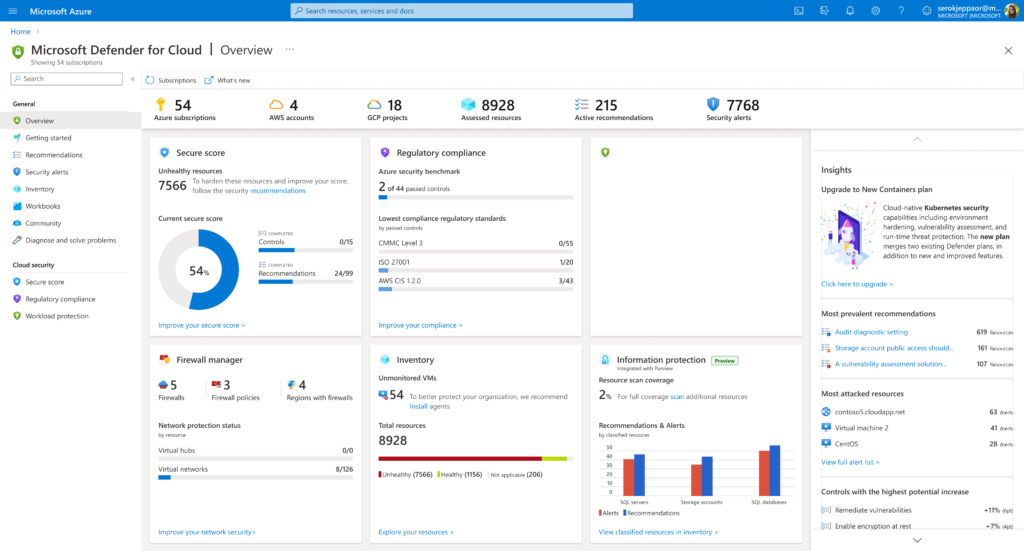This screenshot has width=1024, height=551.
Task: Open Audit diagnostic setting recommendation
Action: tap(871, 332)
